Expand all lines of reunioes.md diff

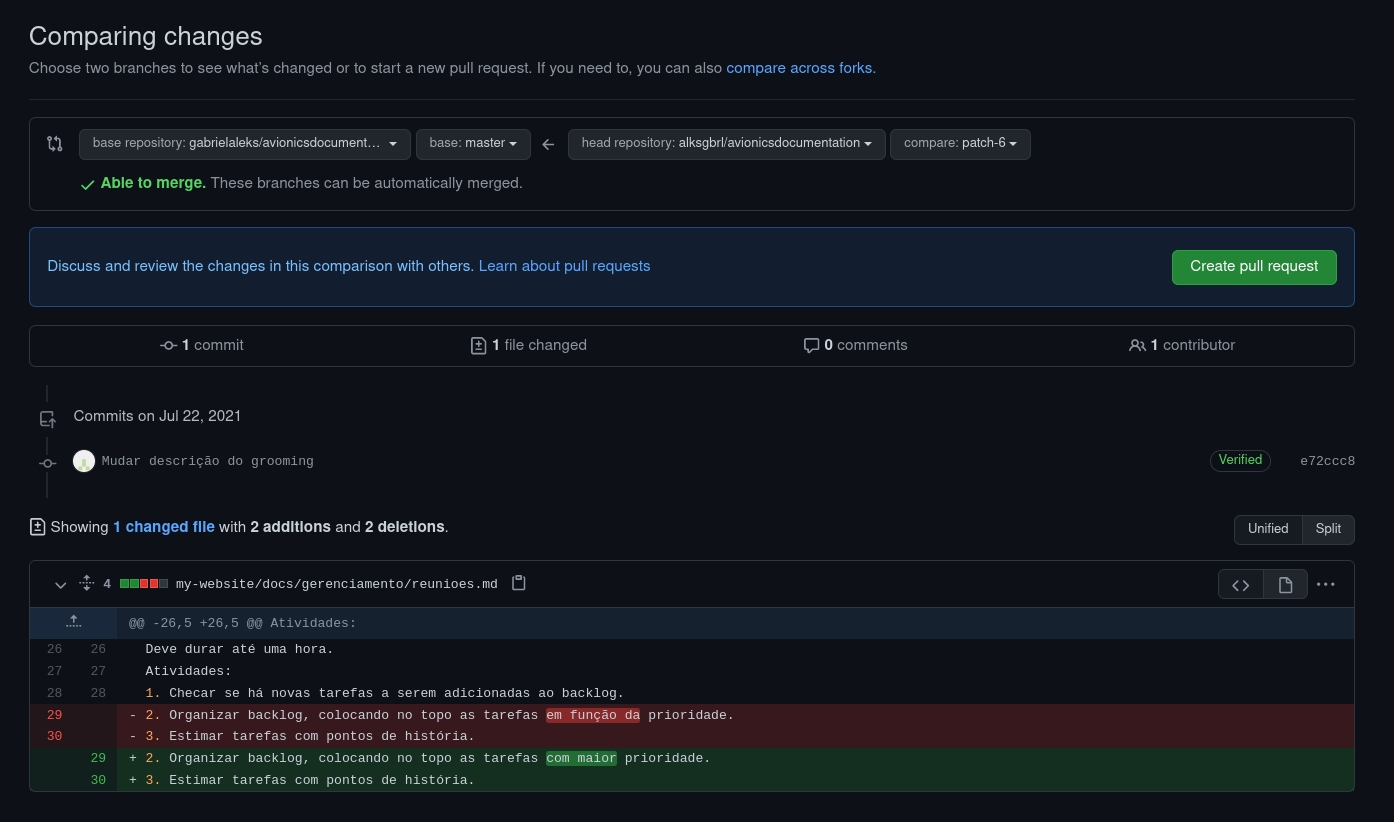pyautogui.click(x=86, y=583)
